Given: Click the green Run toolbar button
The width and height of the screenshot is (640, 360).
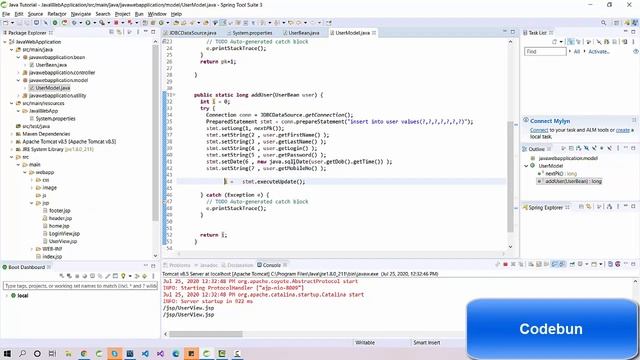Looking at the screenshot, I should coord(87,23).
